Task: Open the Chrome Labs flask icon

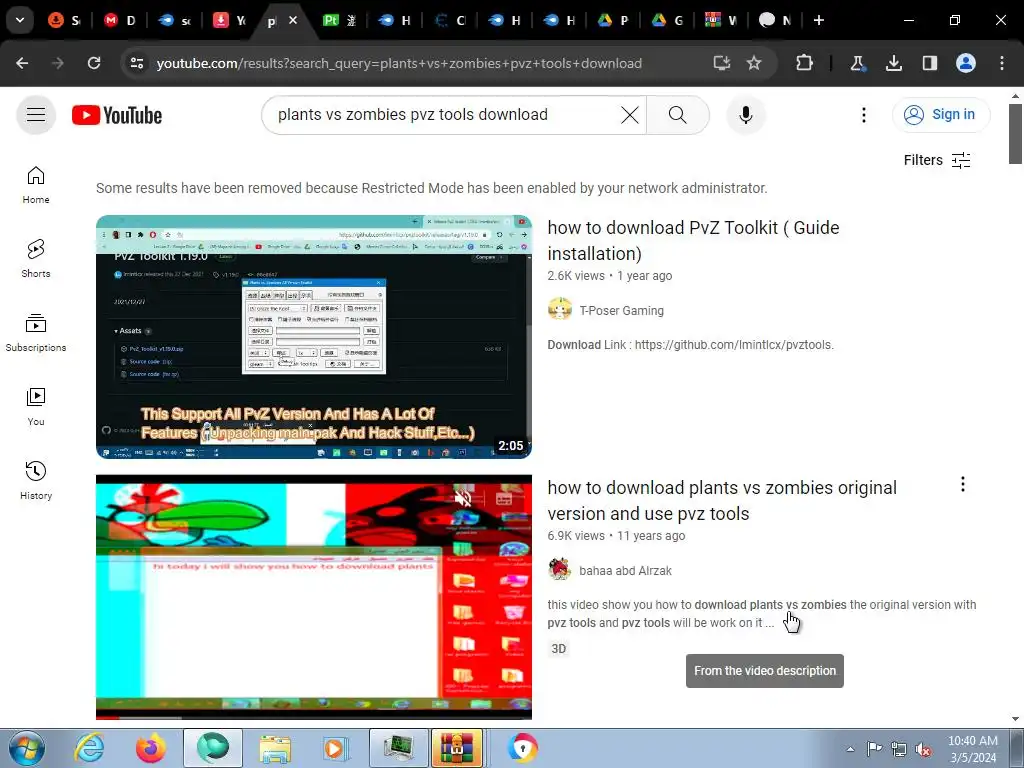Action: (857, 63)
